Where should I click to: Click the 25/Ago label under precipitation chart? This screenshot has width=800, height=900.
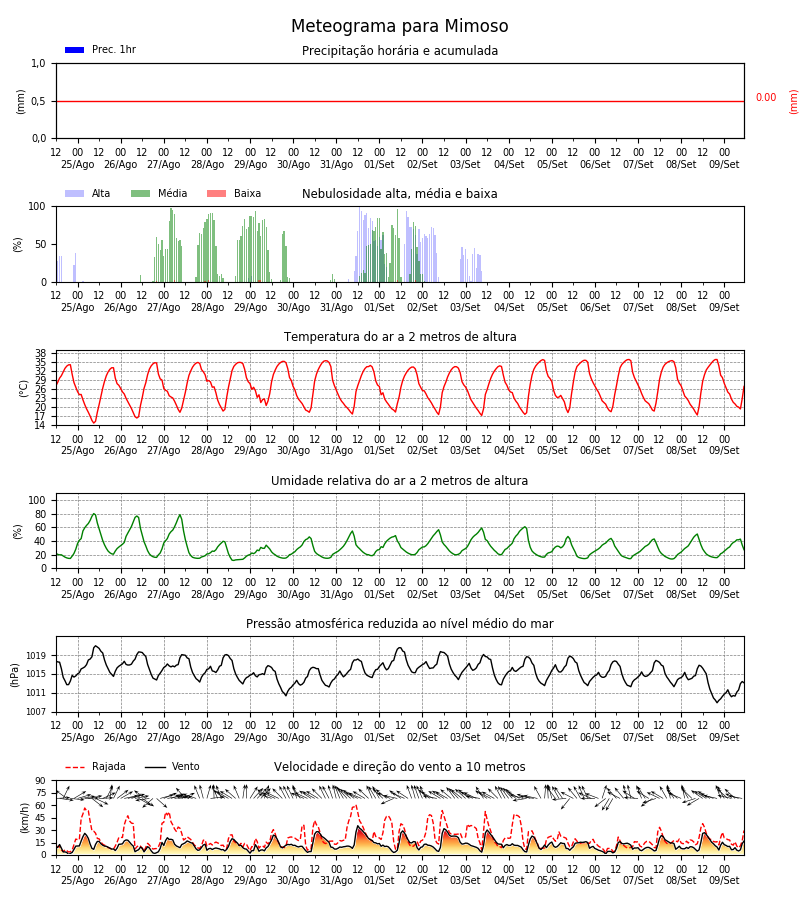(77, 165)
